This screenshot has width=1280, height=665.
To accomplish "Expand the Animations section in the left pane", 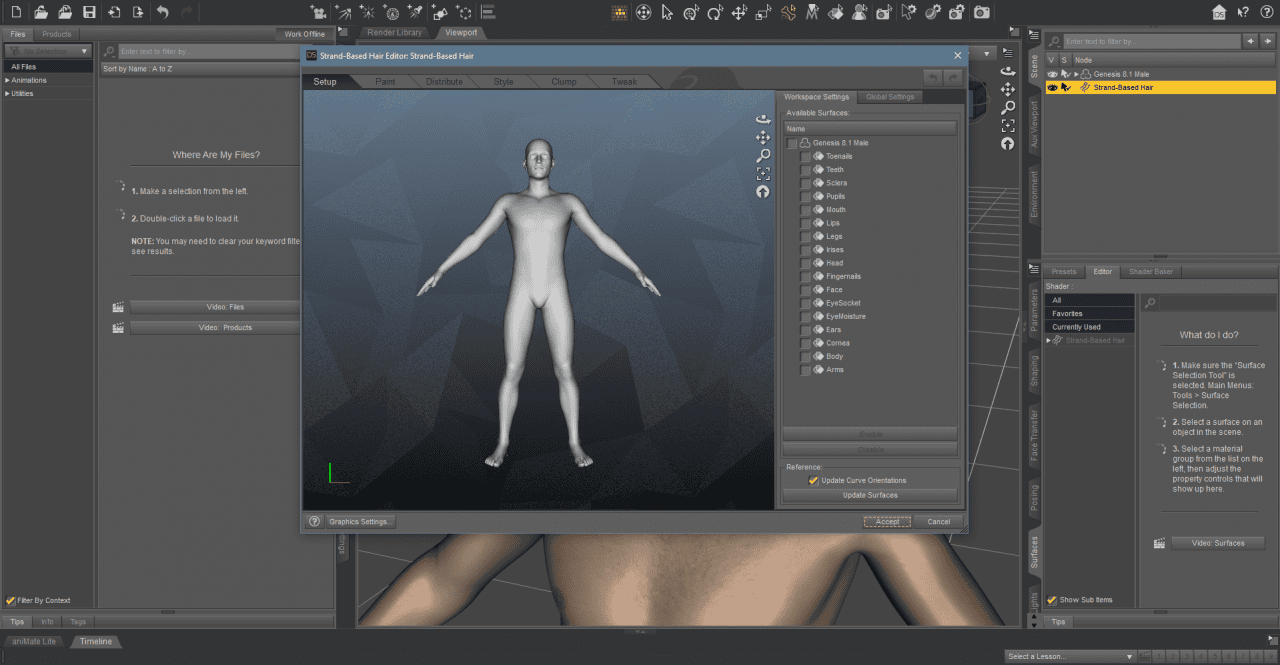I will coord(9,80).
